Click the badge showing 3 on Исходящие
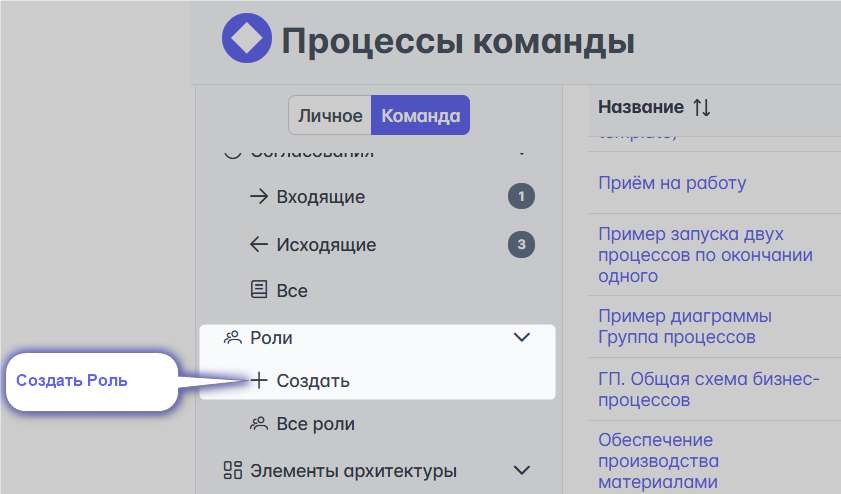Screen dimensions: 841x494 (x=521, y=245)
